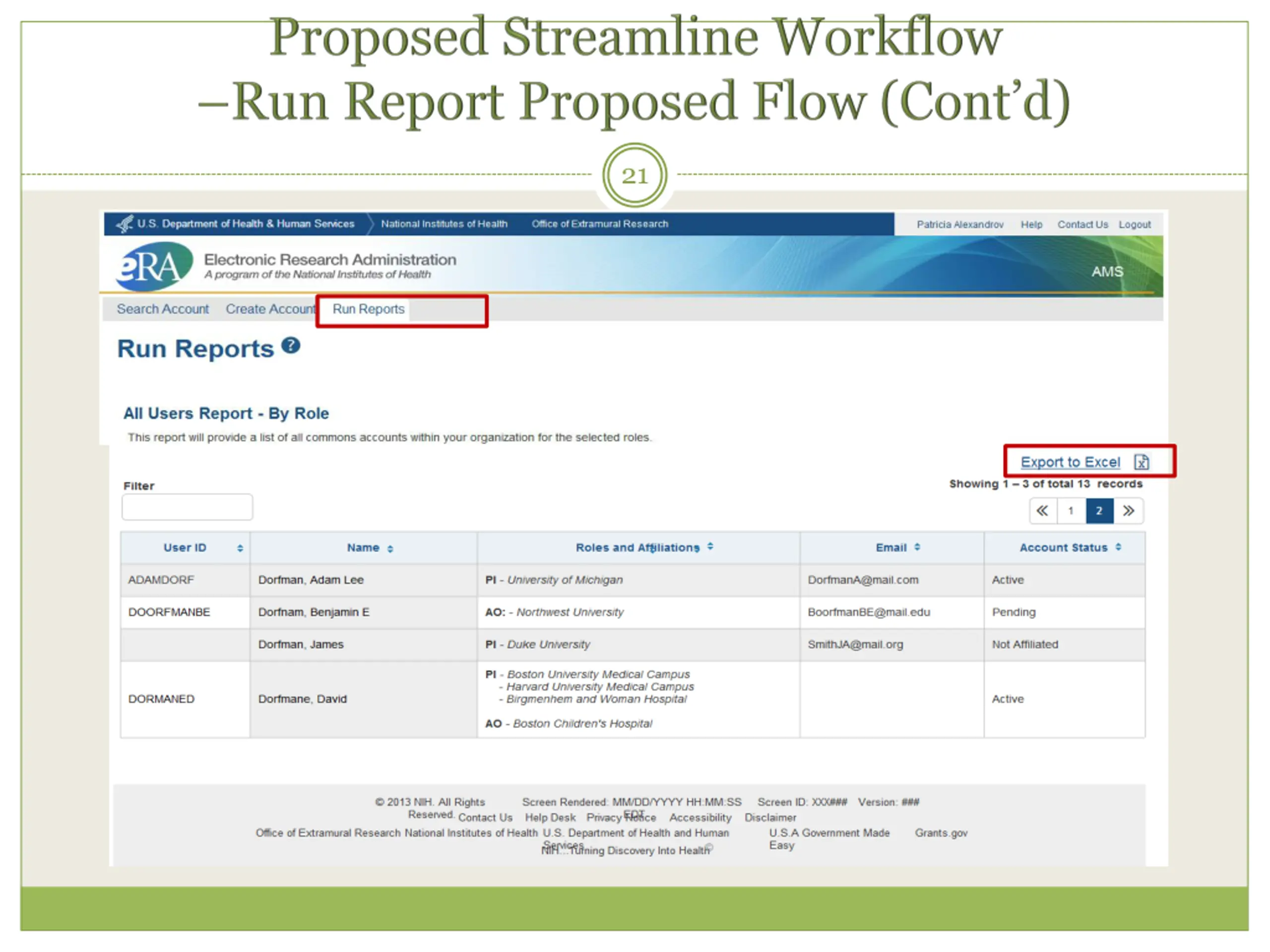The width and height of the screenshot is (1270, 952).
Task: Open the Create Account tab
Action: pyautogui.click(x=270, y=309)
